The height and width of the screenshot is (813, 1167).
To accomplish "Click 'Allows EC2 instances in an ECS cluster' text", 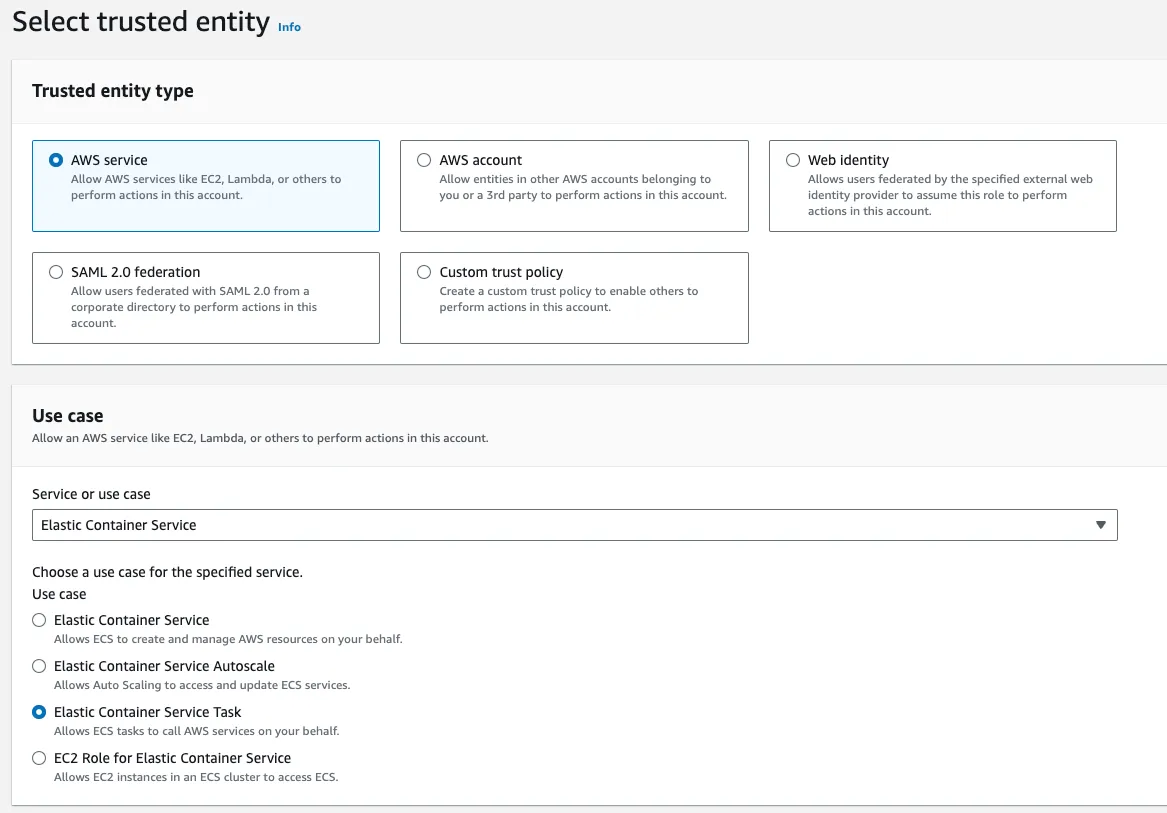I will point(196,777).
